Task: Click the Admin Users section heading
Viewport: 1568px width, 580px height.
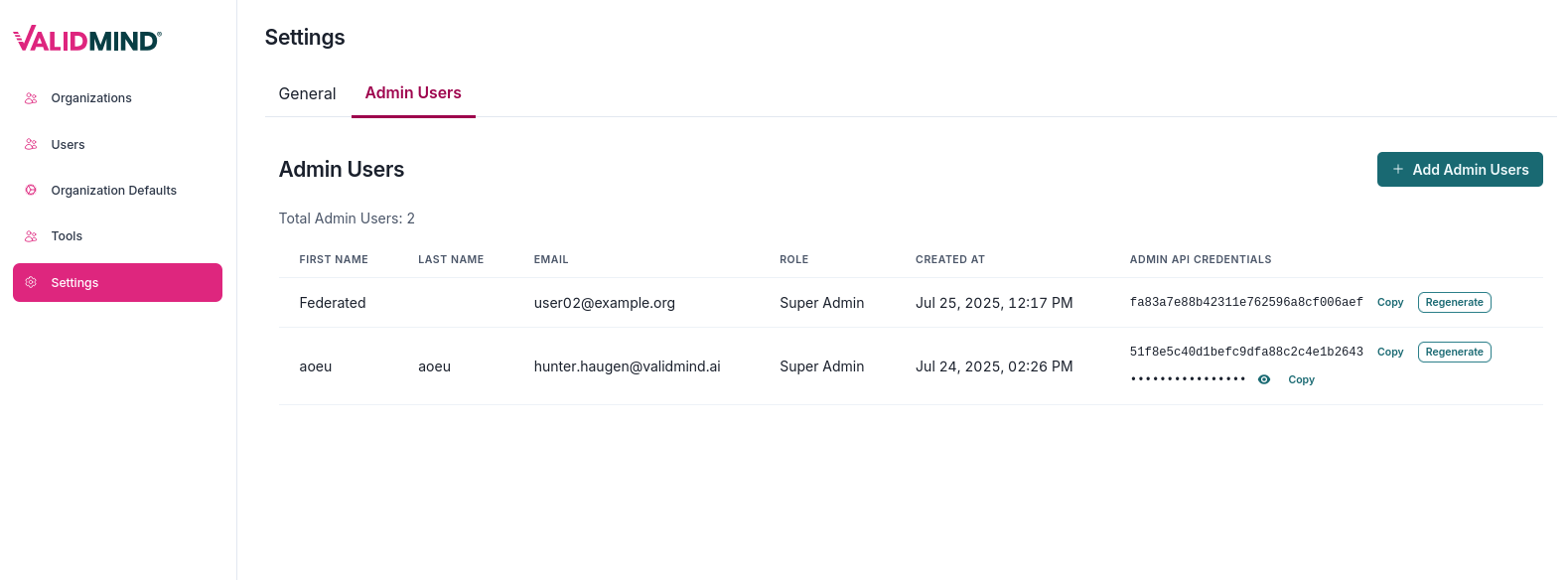Action: [x=342, y=170]
